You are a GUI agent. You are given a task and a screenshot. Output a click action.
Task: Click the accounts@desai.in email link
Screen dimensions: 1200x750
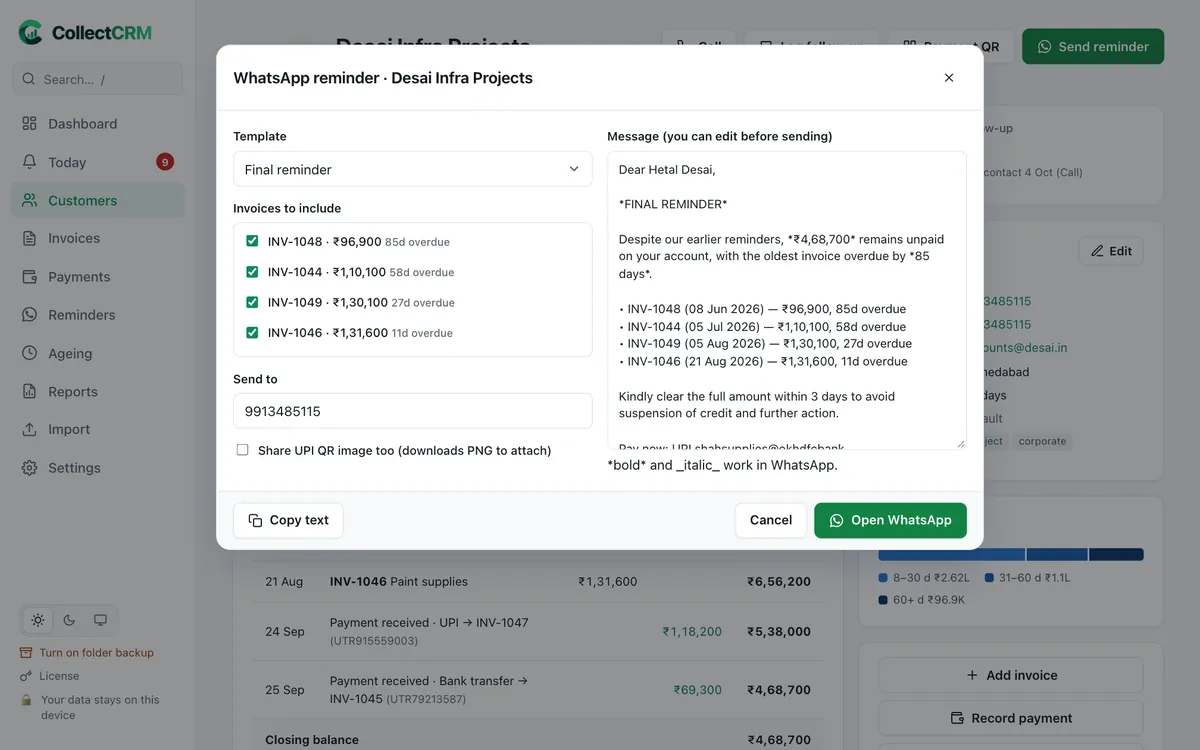click(1025, 348)
